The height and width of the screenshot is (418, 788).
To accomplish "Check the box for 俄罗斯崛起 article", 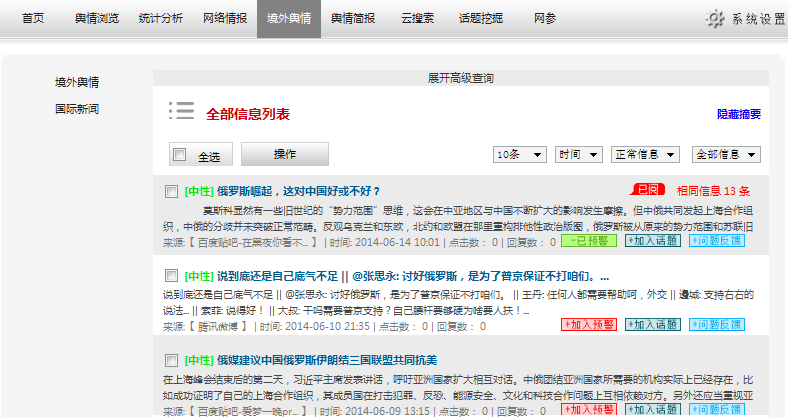I will 171,190.
